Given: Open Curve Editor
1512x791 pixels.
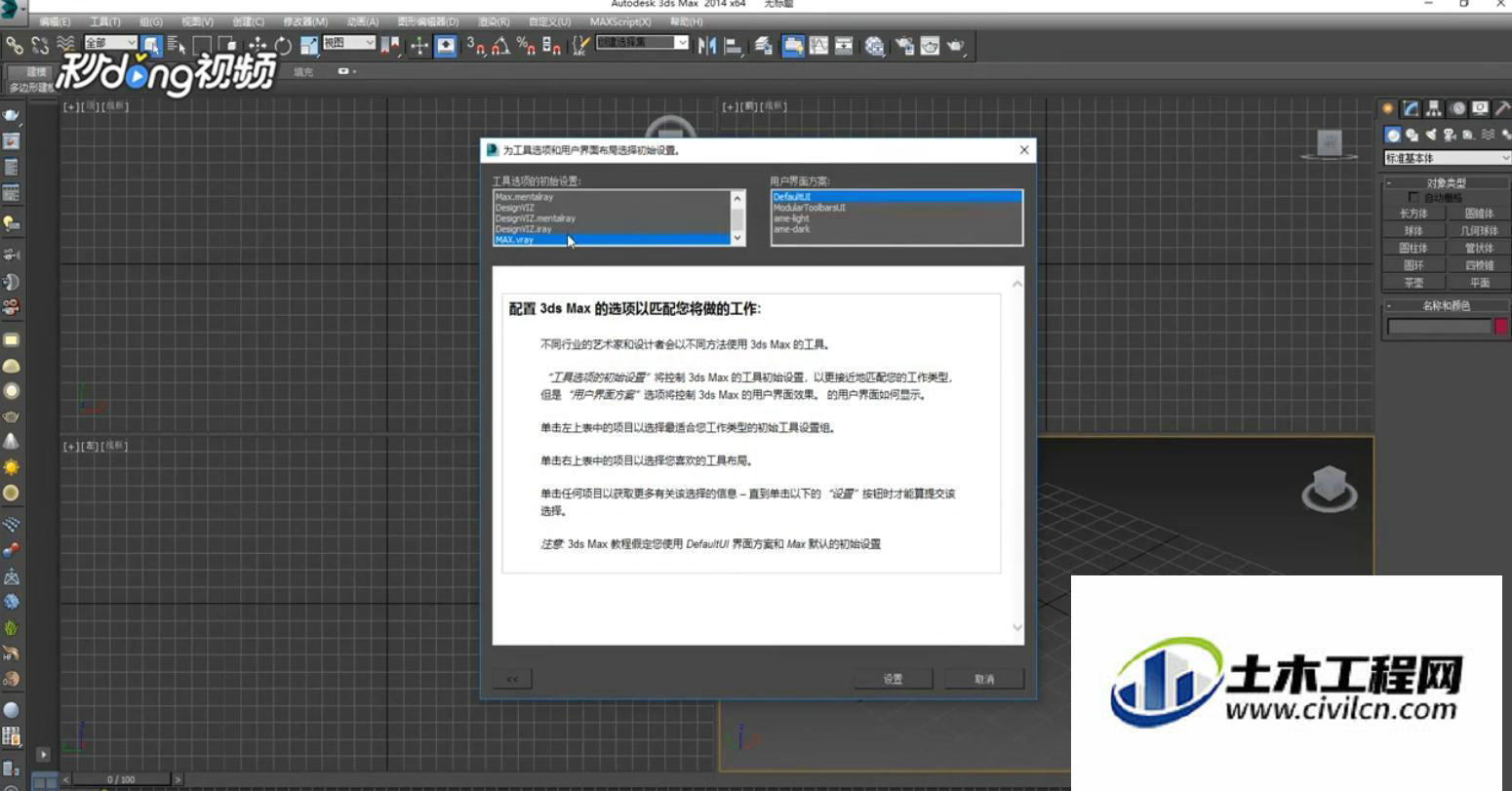Looking at the screenshot, I should click(x=818, y=45).
